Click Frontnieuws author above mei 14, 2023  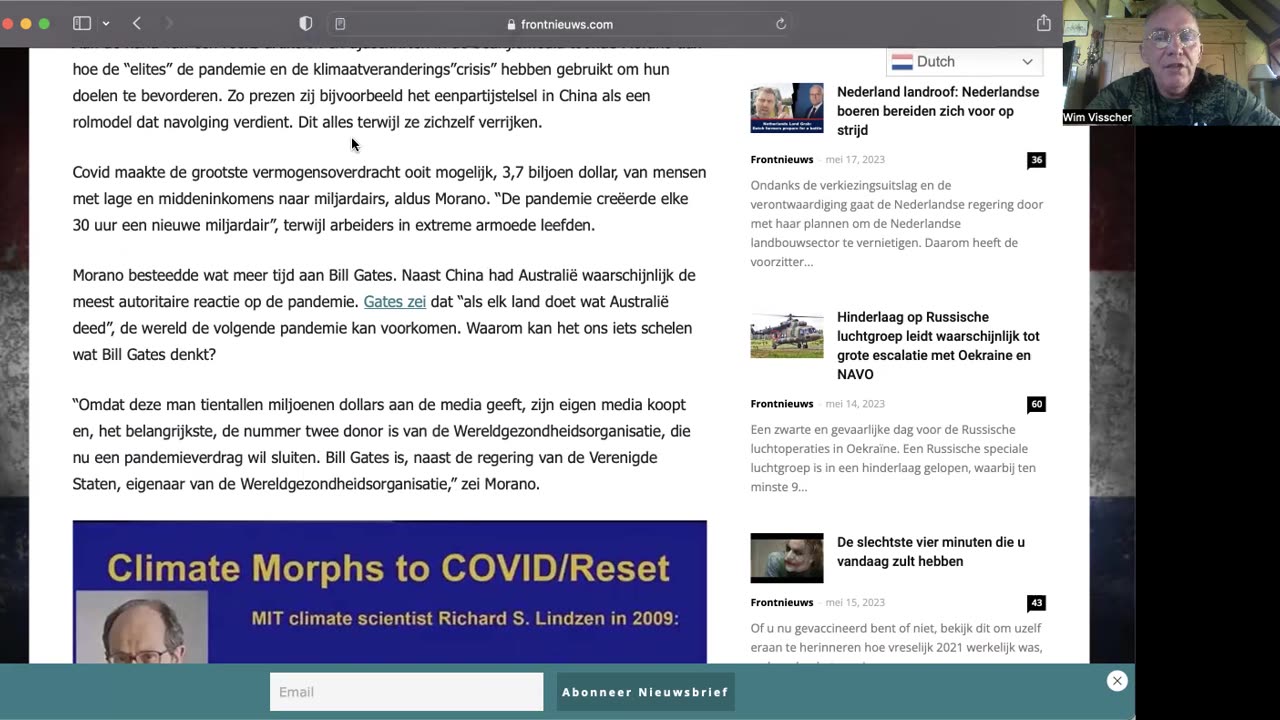pos(782,404)
